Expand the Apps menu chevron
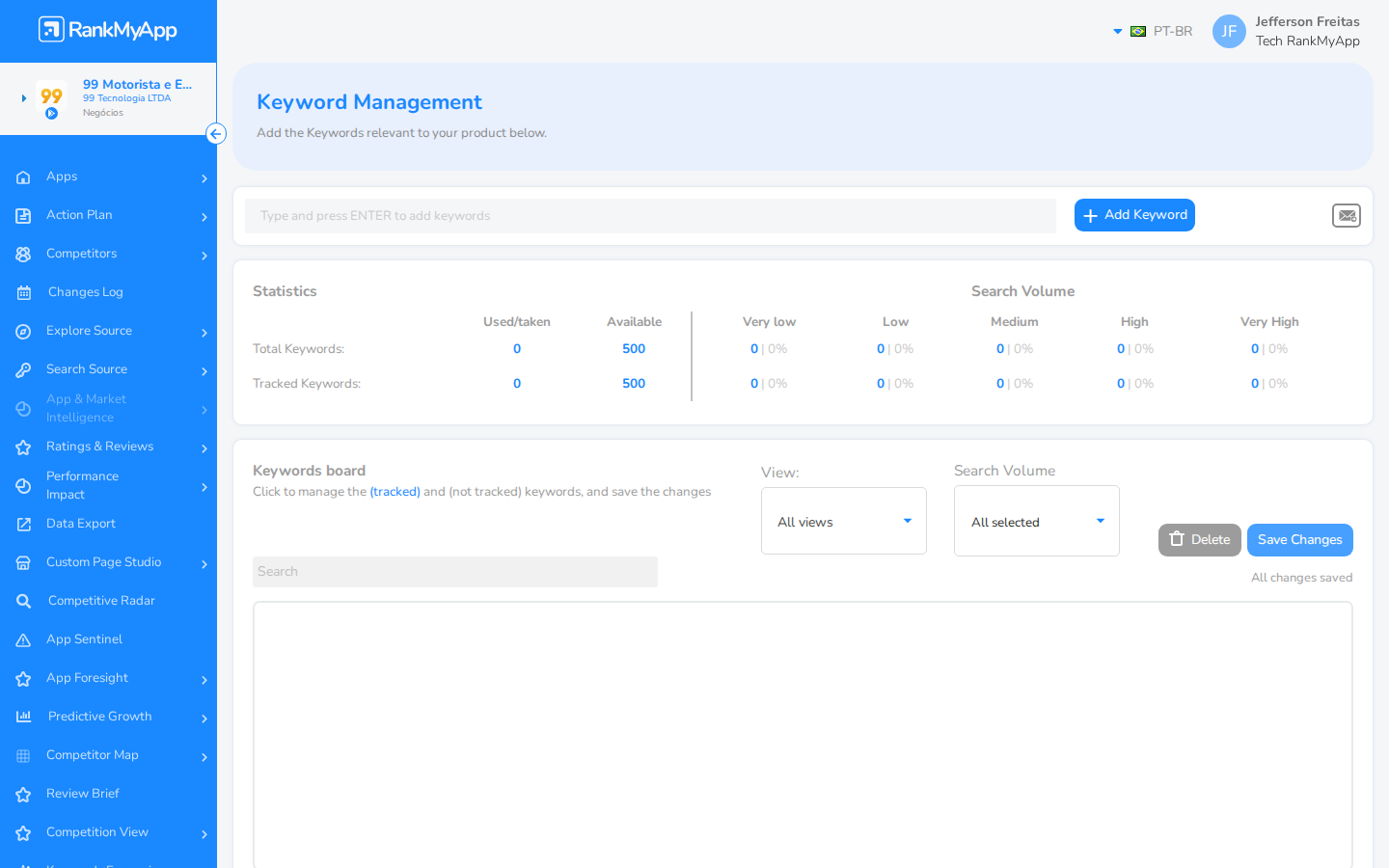 pyautogui.click(x=204, y=178)
